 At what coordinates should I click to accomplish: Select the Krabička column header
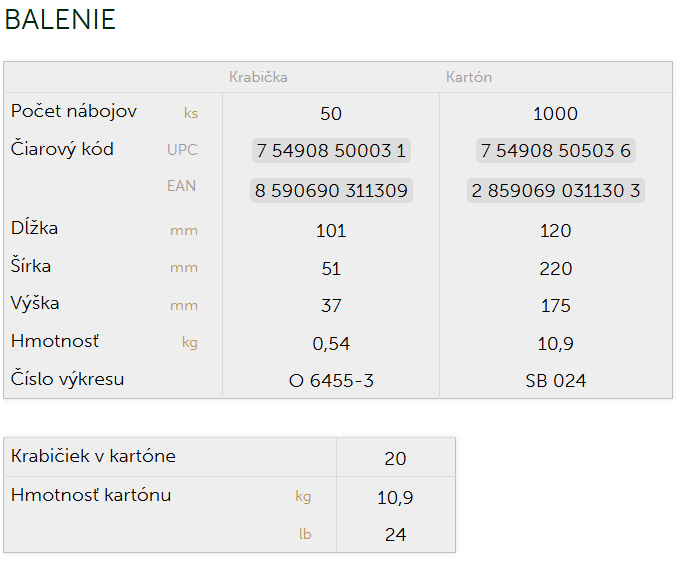pos(258,77)
